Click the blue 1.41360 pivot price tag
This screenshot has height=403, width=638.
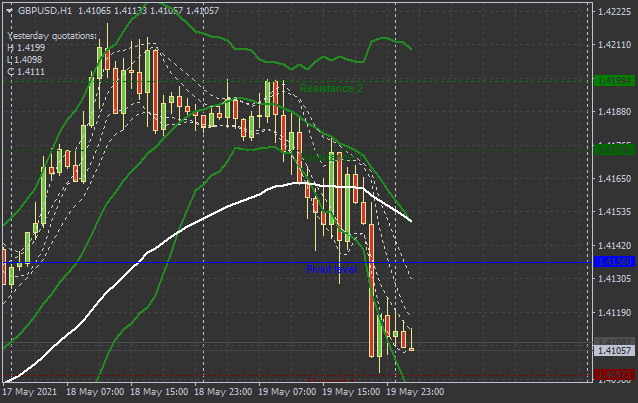614,262
